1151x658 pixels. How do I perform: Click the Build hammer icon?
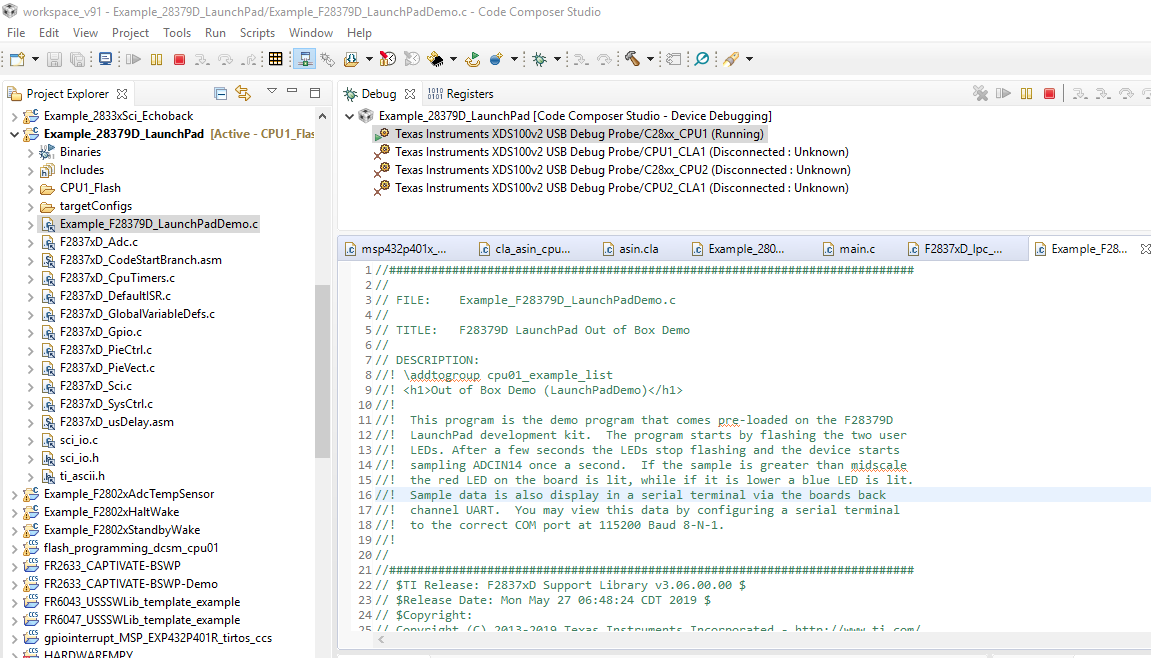pyautogui.click(x=632, y=59)
